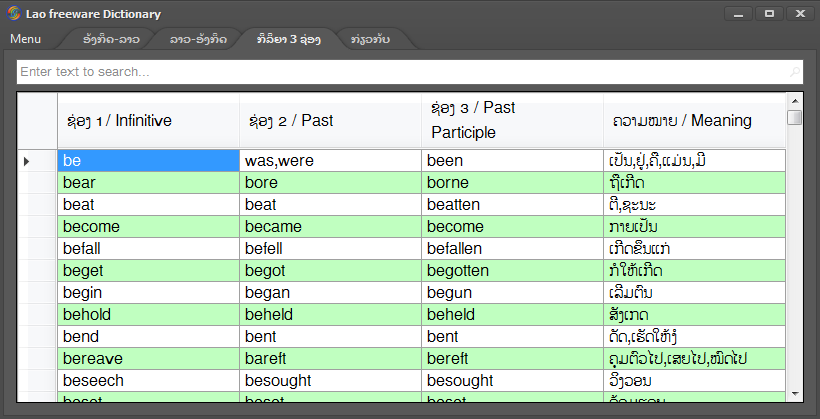Close the Lao freeware Dictionary window

799,13
